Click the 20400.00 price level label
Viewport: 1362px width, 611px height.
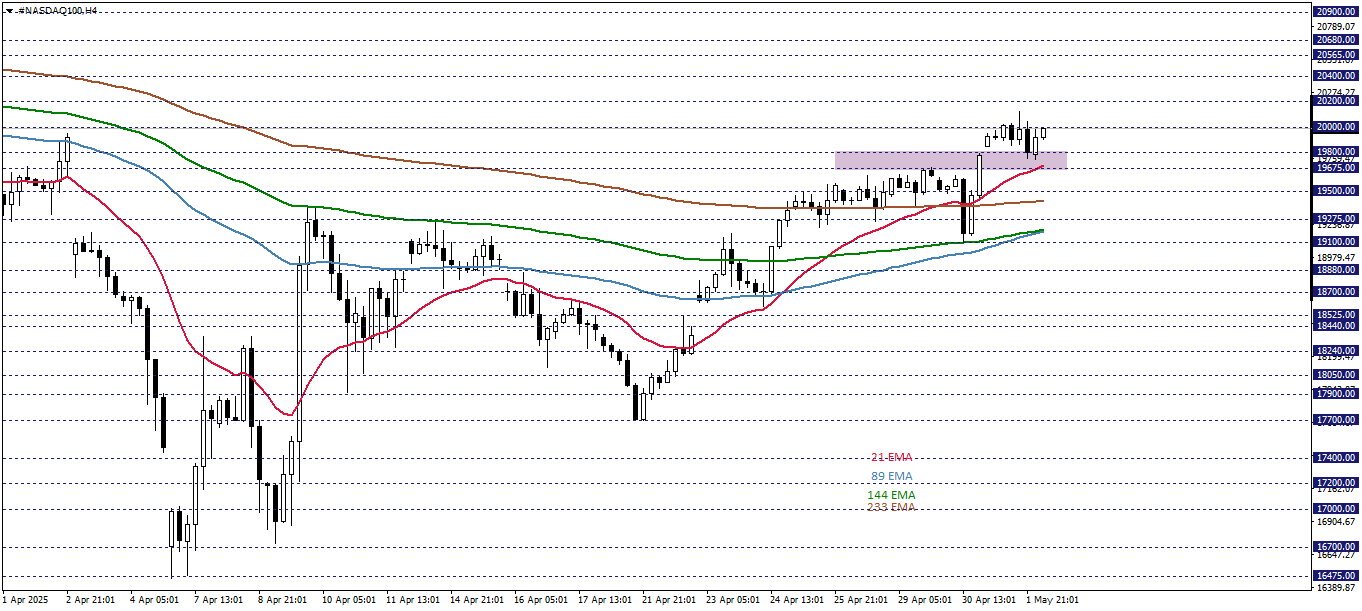click(x=1335, y=76)
